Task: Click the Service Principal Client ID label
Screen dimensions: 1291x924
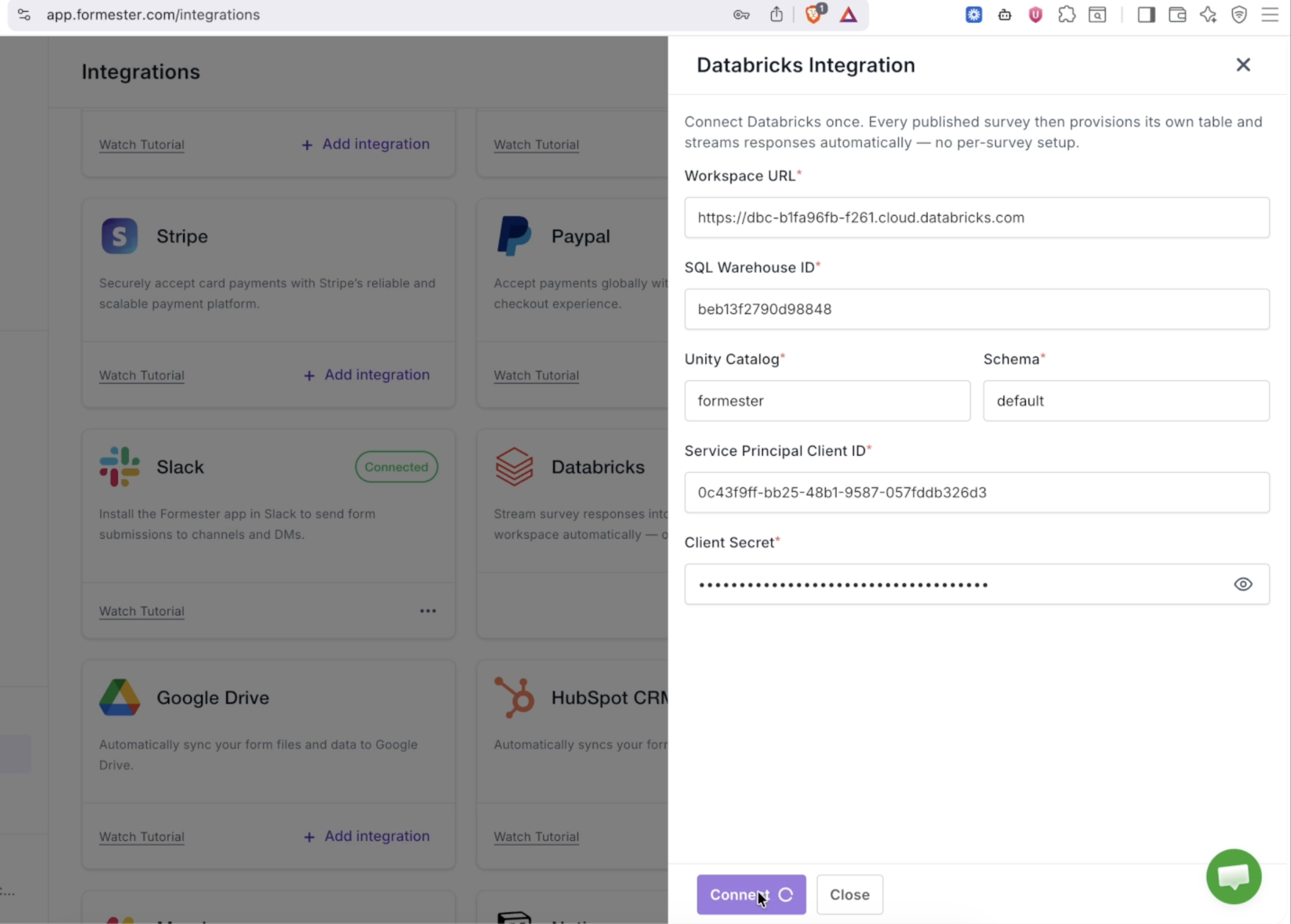Action: pos(775,451)
